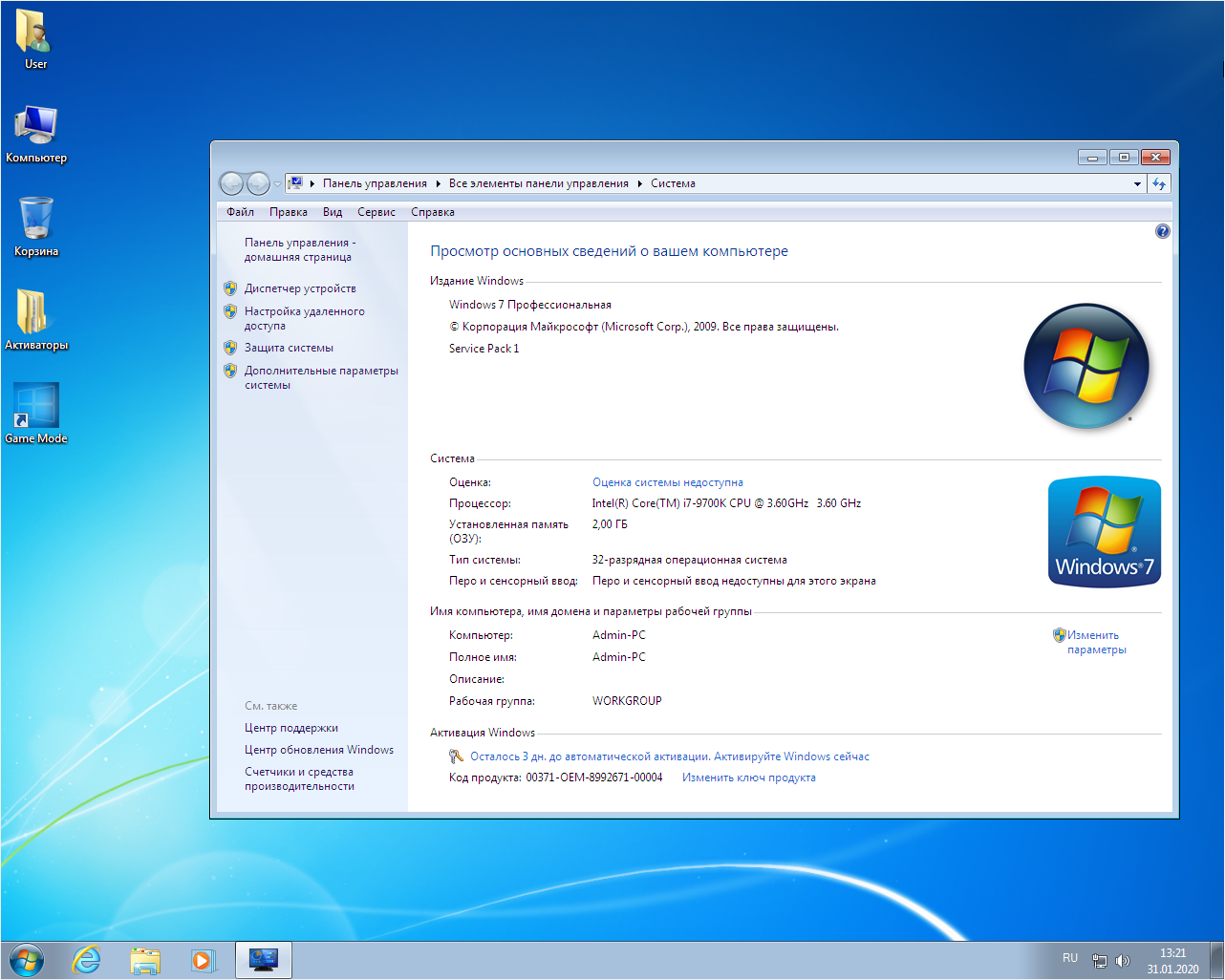The height and width of the screenshot is (980, 1225).
Task: Expand arrow after Панель управления breadcrumb
Action: pyautogui.click(x=438, y=183)
